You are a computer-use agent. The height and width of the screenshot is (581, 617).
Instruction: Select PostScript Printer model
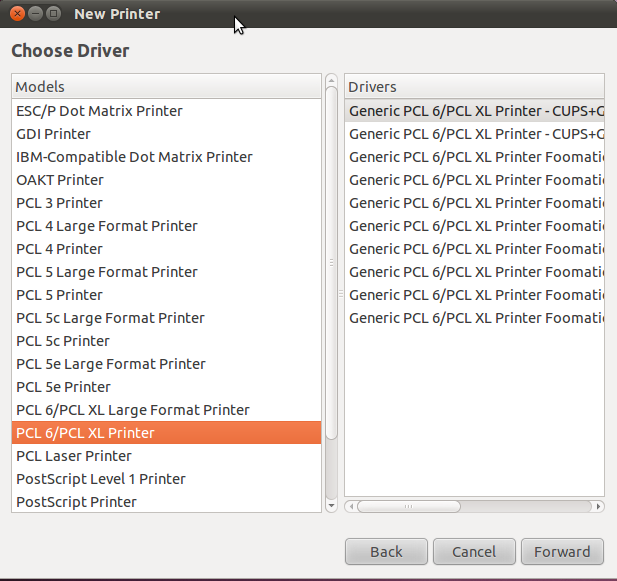point(166,502)
